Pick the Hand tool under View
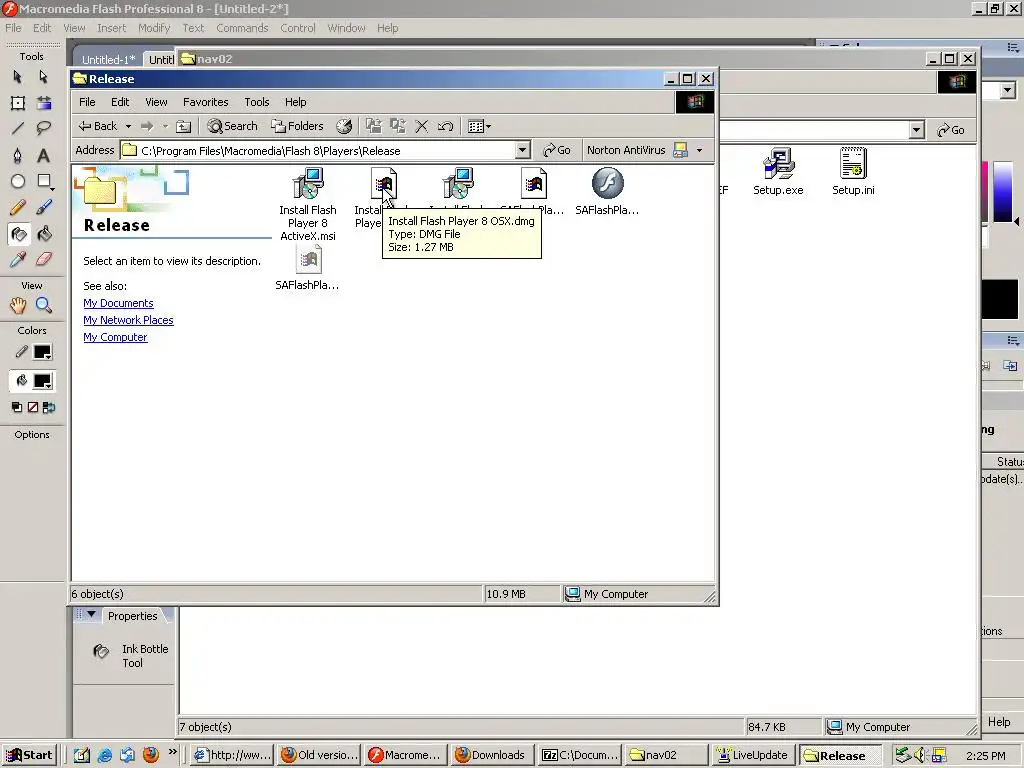Viewport: 1024px width, 768px height. pyautogui.click(x=18, y=305)
